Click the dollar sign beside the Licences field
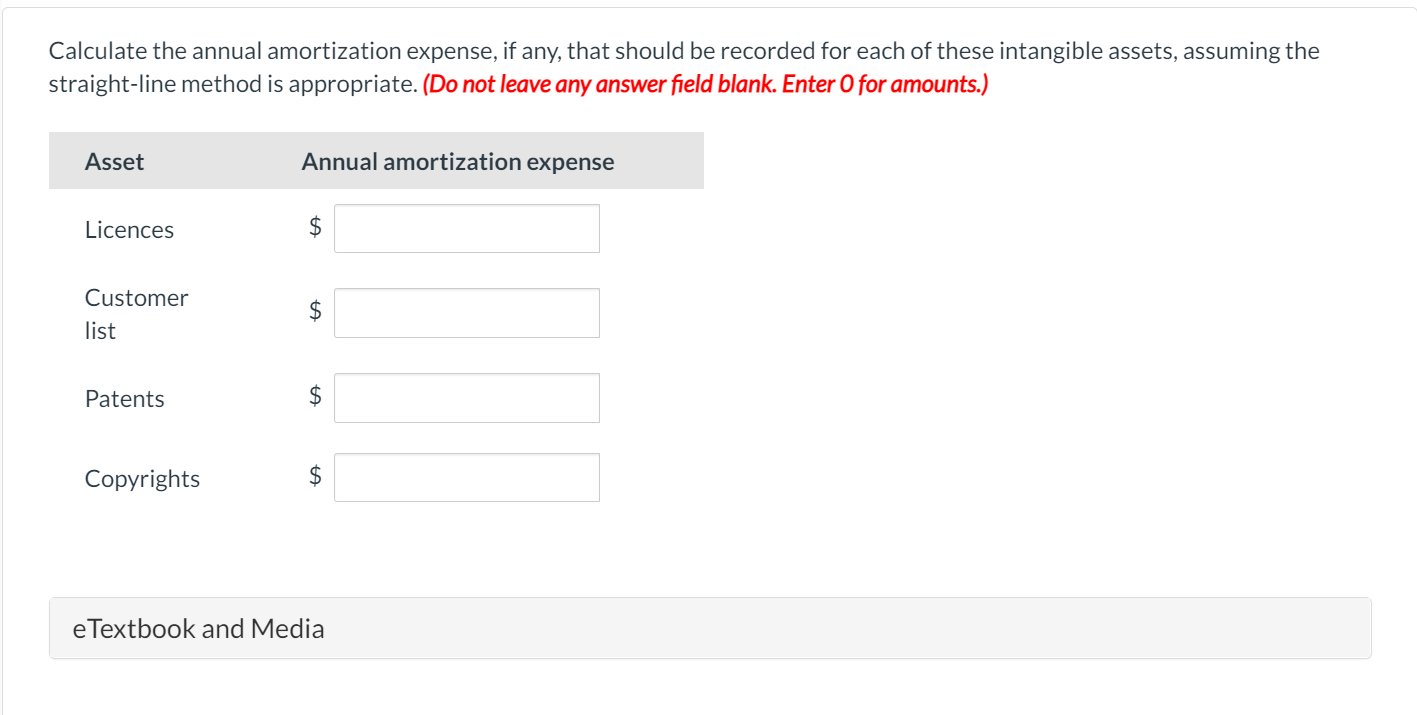Viewport: 1417px width, 715px height. [313, 228]
